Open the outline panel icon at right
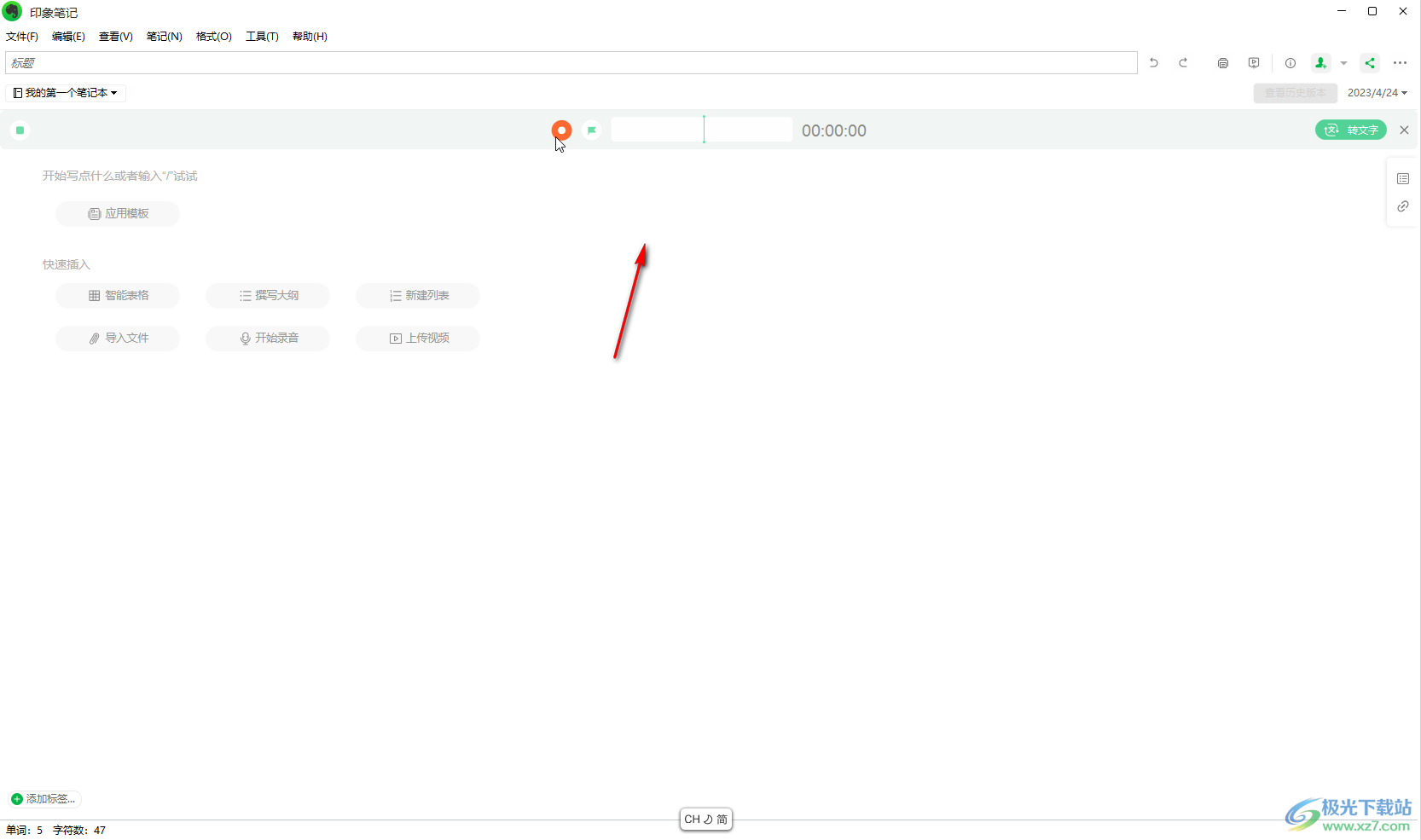1421x840 pixels. [x=1403, y=178]
